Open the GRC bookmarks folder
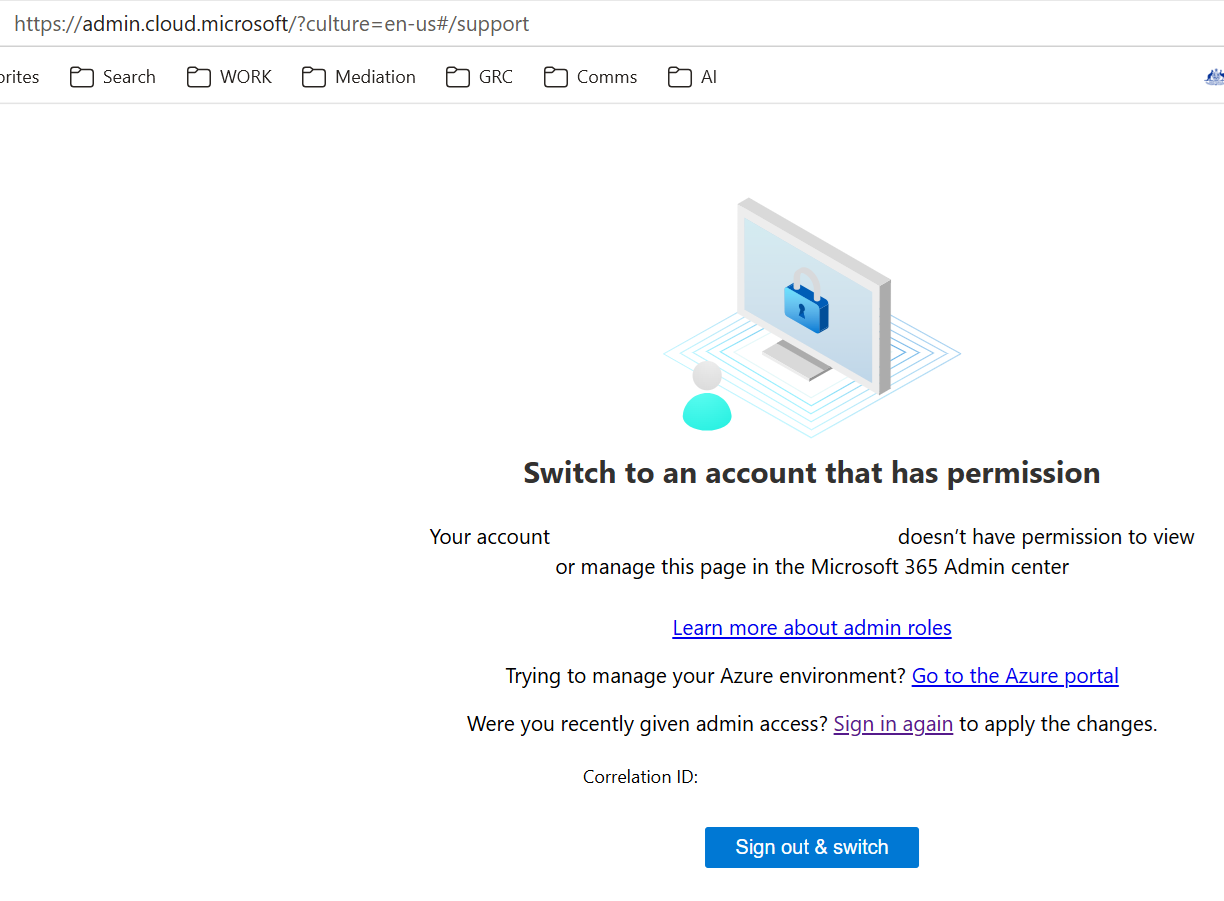Image resolution: width=1224 pixels, height=901 pixels. [479, 77]
